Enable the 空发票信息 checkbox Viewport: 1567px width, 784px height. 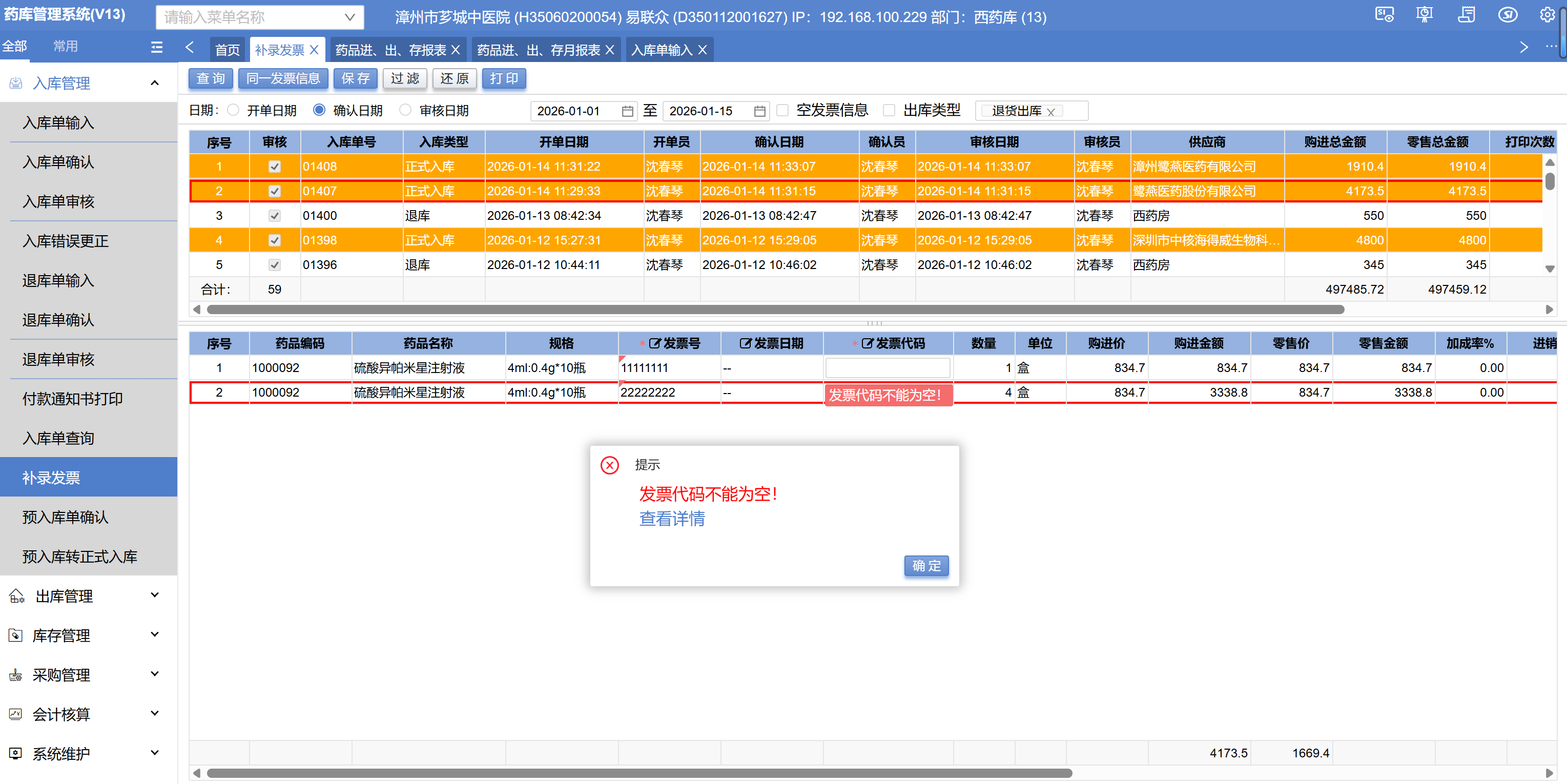pos(782,110)
